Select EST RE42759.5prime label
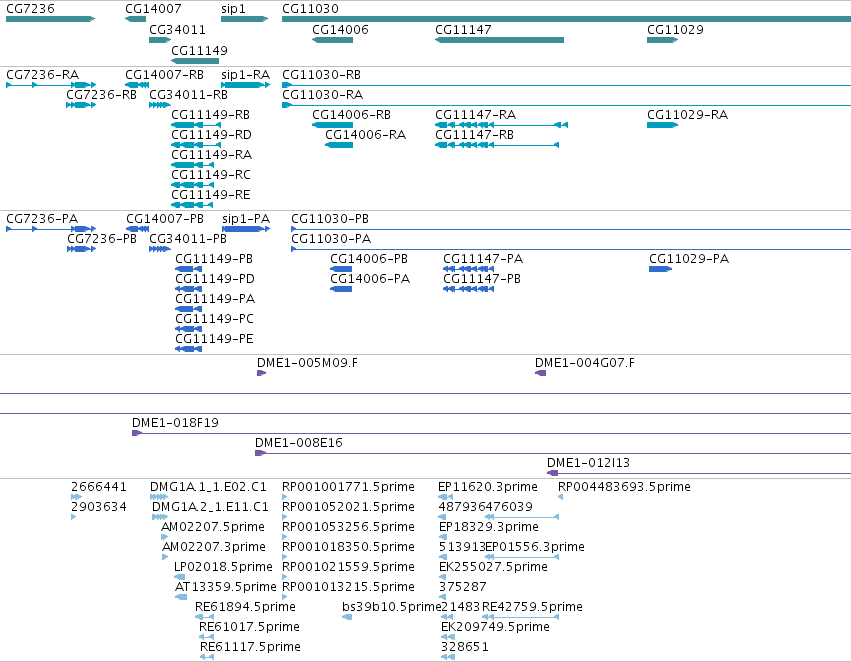The width and height of the screenshot is (851, 662). pyautogui.click(x=532, y=607)
